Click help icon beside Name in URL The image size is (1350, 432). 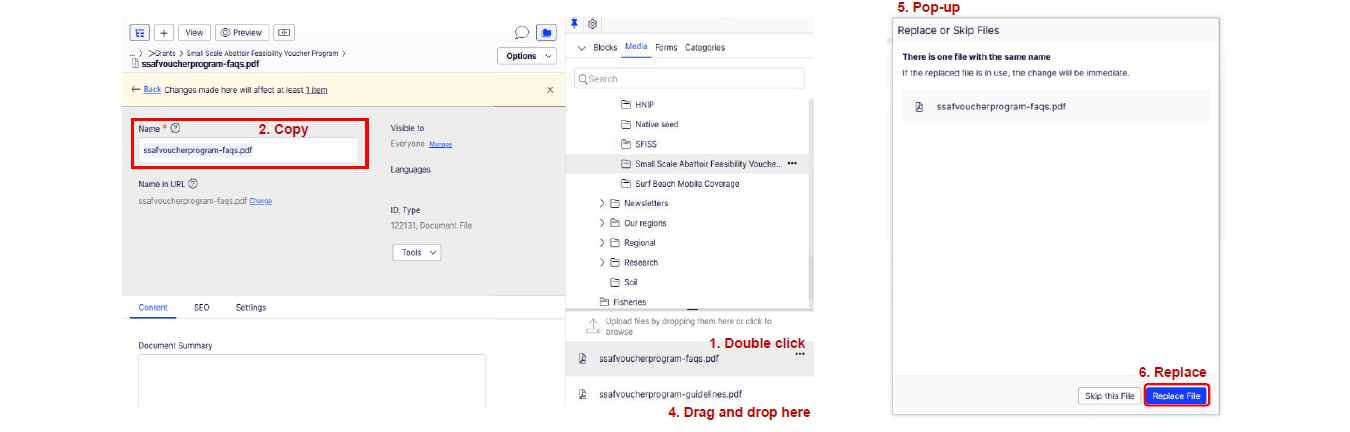point(193,184)
